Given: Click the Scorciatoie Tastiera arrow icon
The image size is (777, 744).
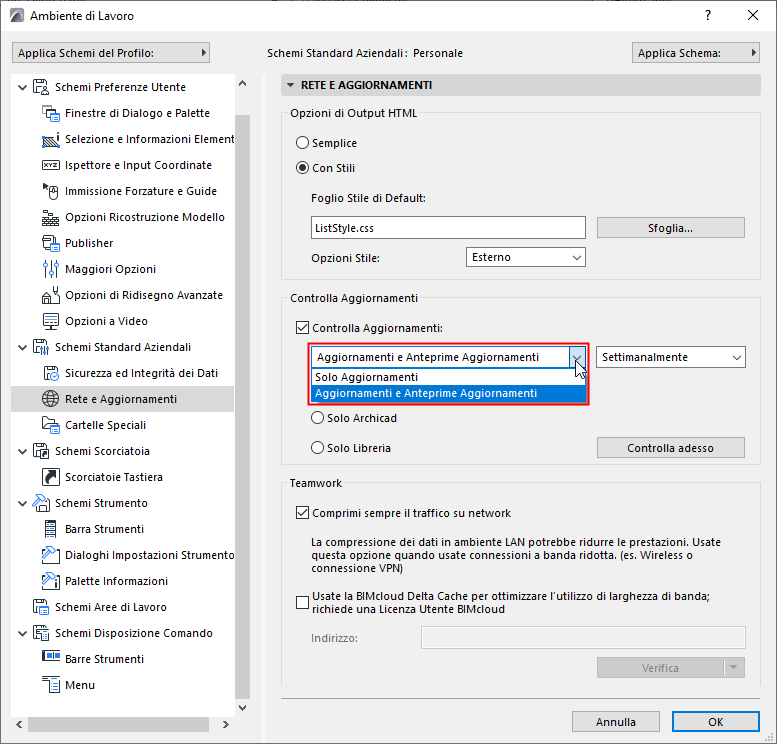Looking at the screenshot, I should pyautogui.click(x=51, y=477).
